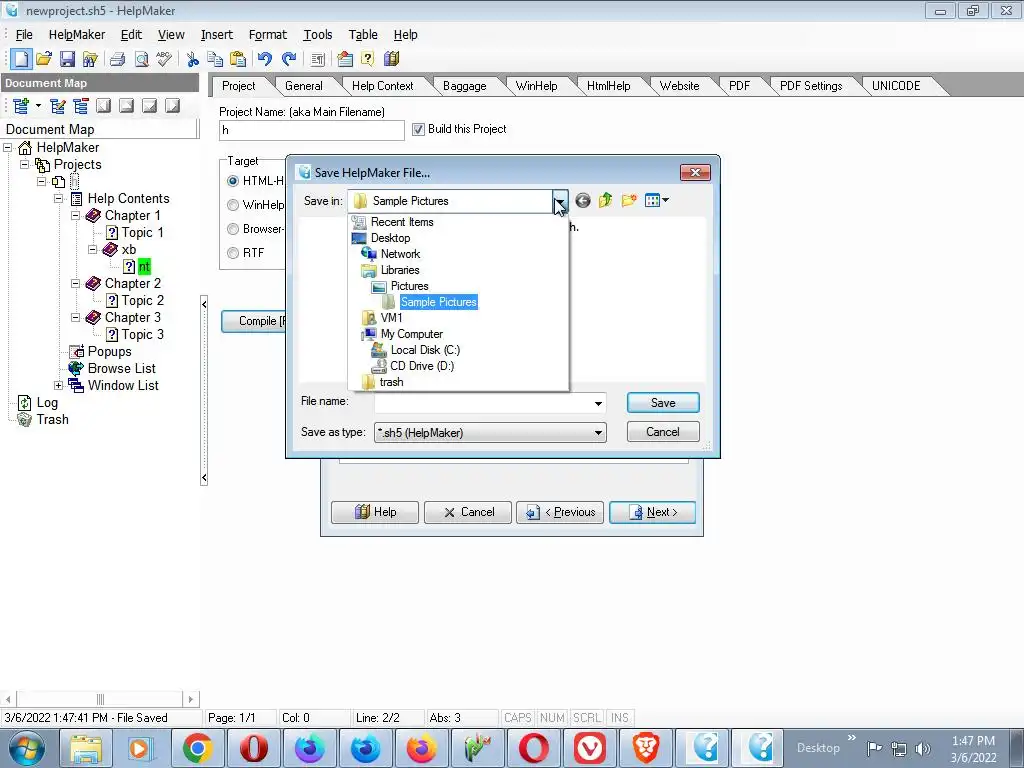
Task: Select the trash folder in dropdown list
Action: pyautogui.click(x=391, y=382)
